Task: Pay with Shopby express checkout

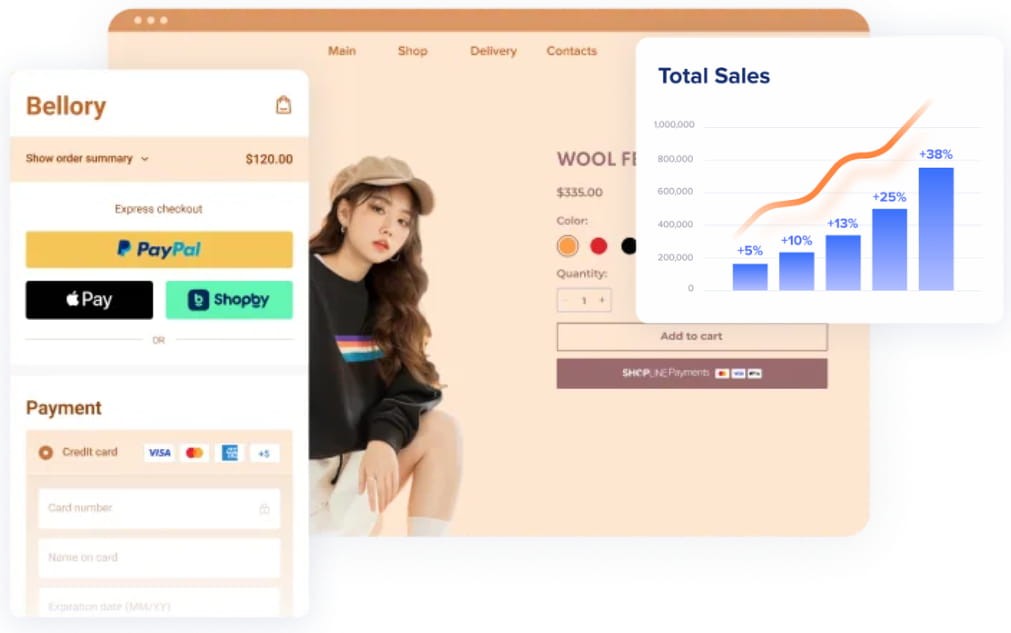Action: 228,300
